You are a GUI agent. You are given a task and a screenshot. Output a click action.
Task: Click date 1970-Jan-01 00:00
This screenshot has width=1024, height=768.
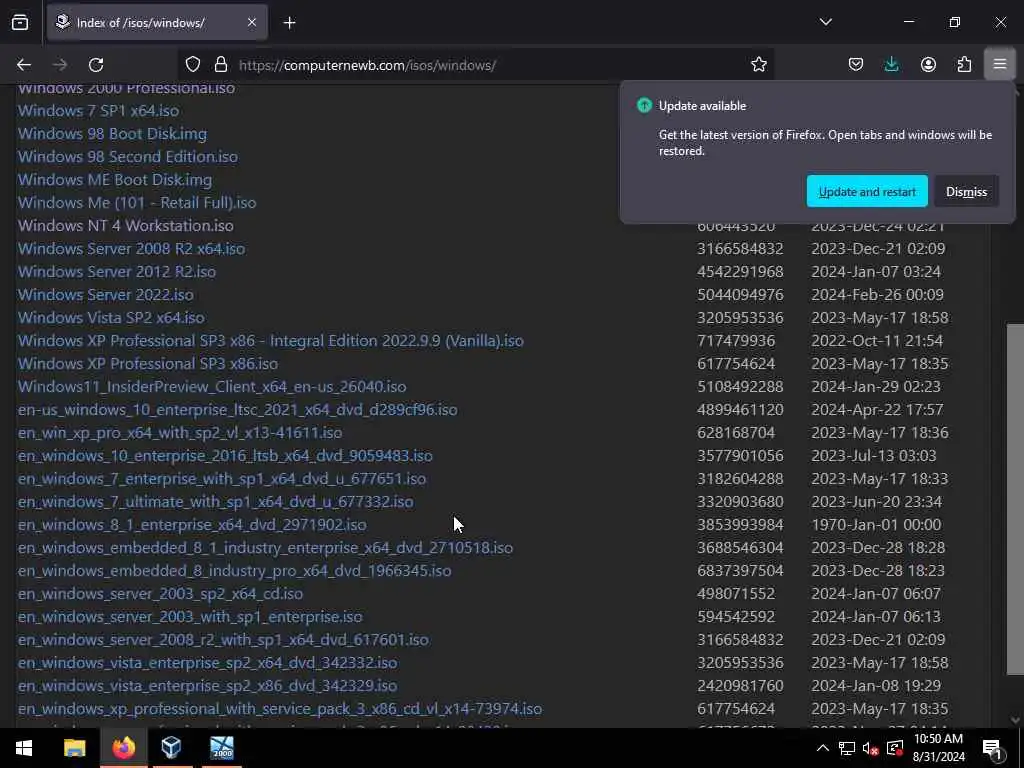876,524
